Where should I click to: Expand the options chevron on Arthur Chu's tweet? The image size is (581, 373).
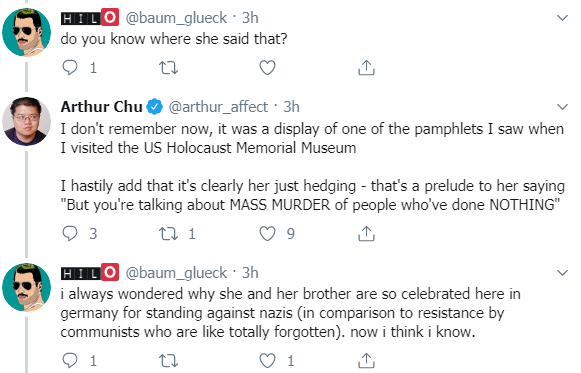[562, 107]
